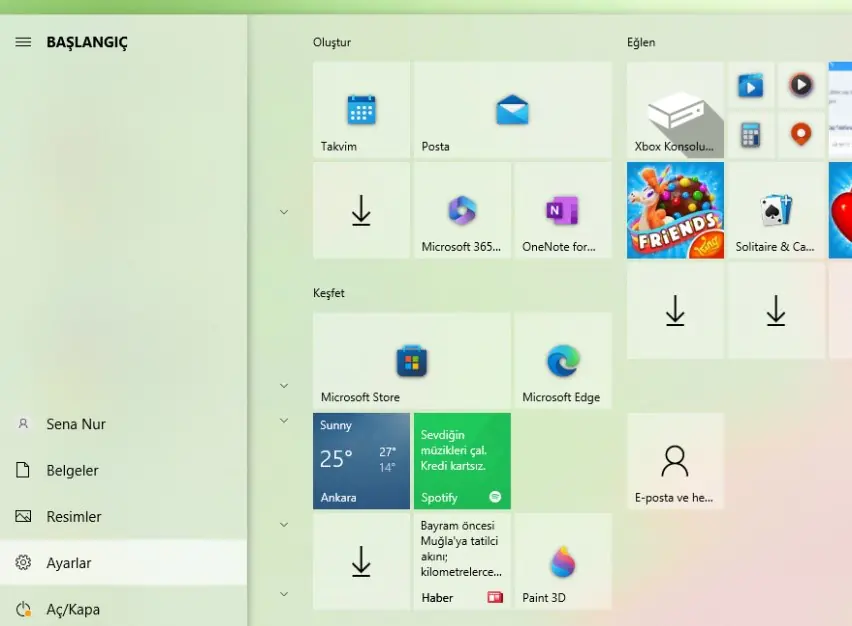Open the Xbox Konsolu tile

675,110
